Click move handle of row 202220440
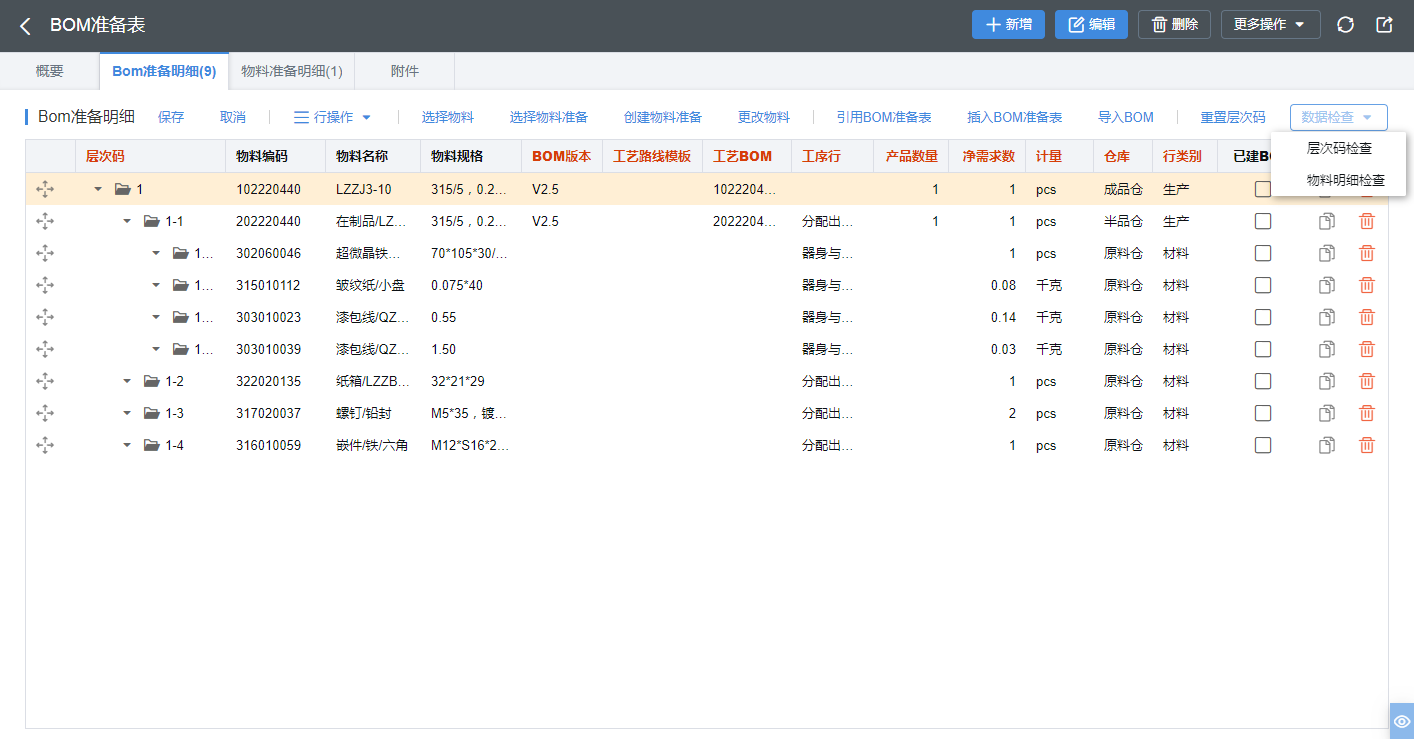 (x=45, y=221)
